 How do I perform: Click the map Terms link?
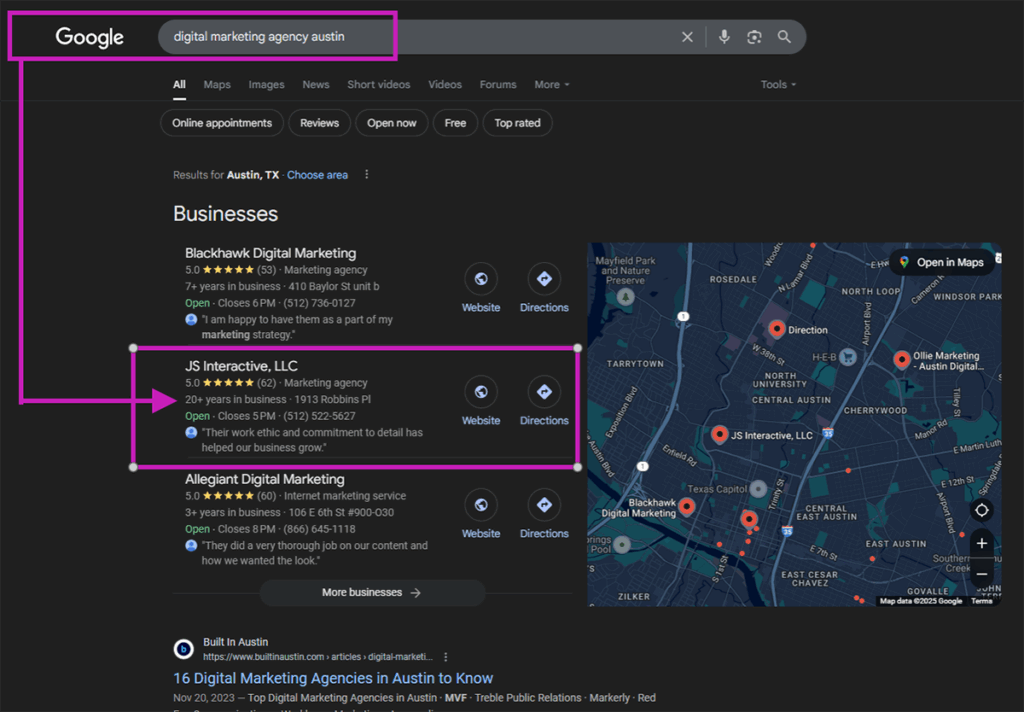(x=981, y=601)
